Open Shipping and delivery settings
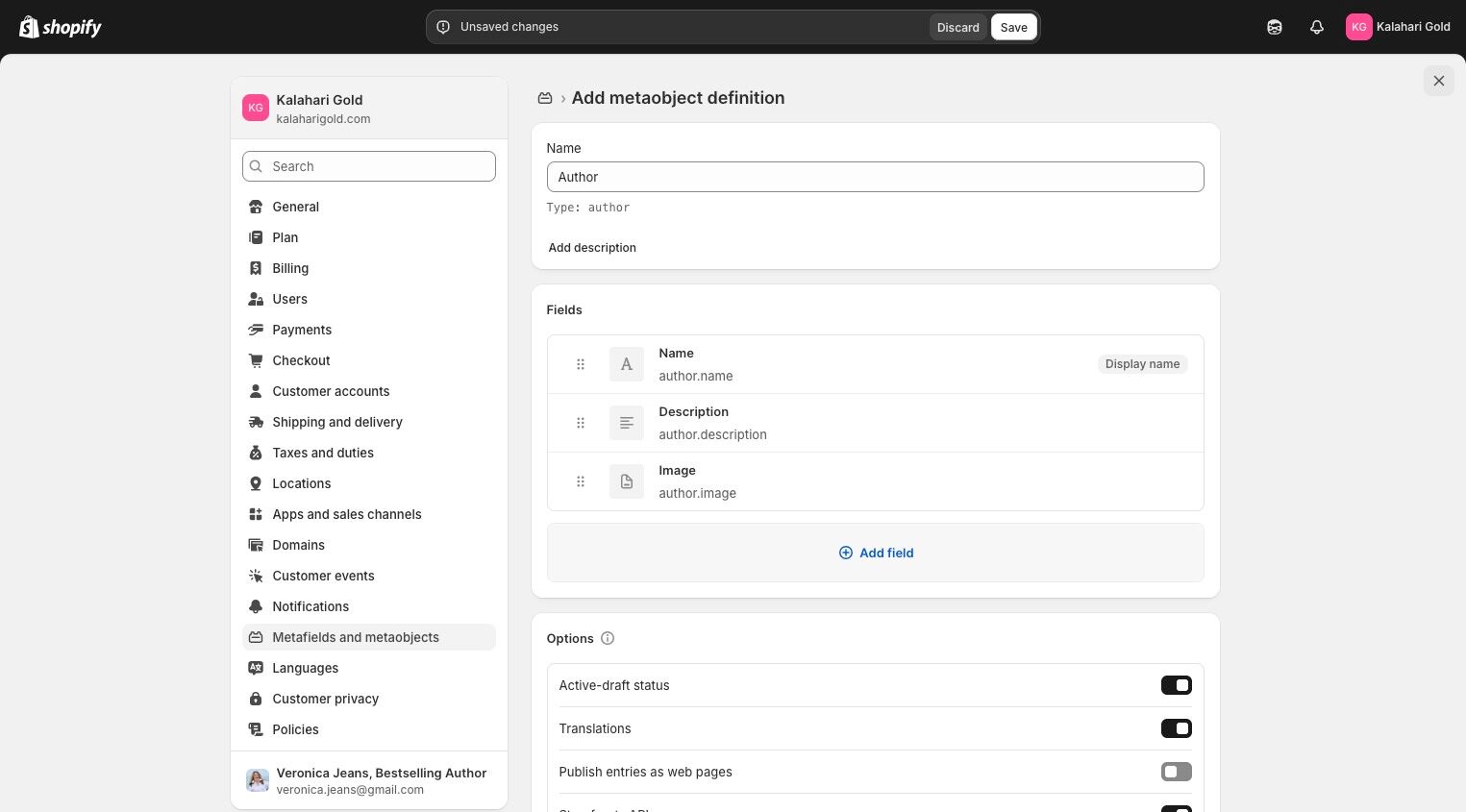 [x=336, y=422]
